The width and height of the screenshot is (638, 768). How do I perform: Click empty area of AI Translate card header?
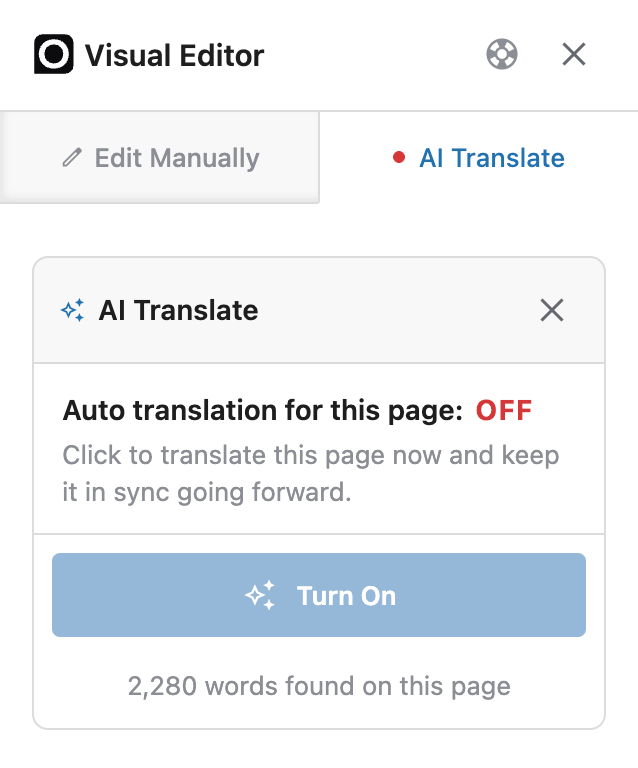click(x=397, y=310)
